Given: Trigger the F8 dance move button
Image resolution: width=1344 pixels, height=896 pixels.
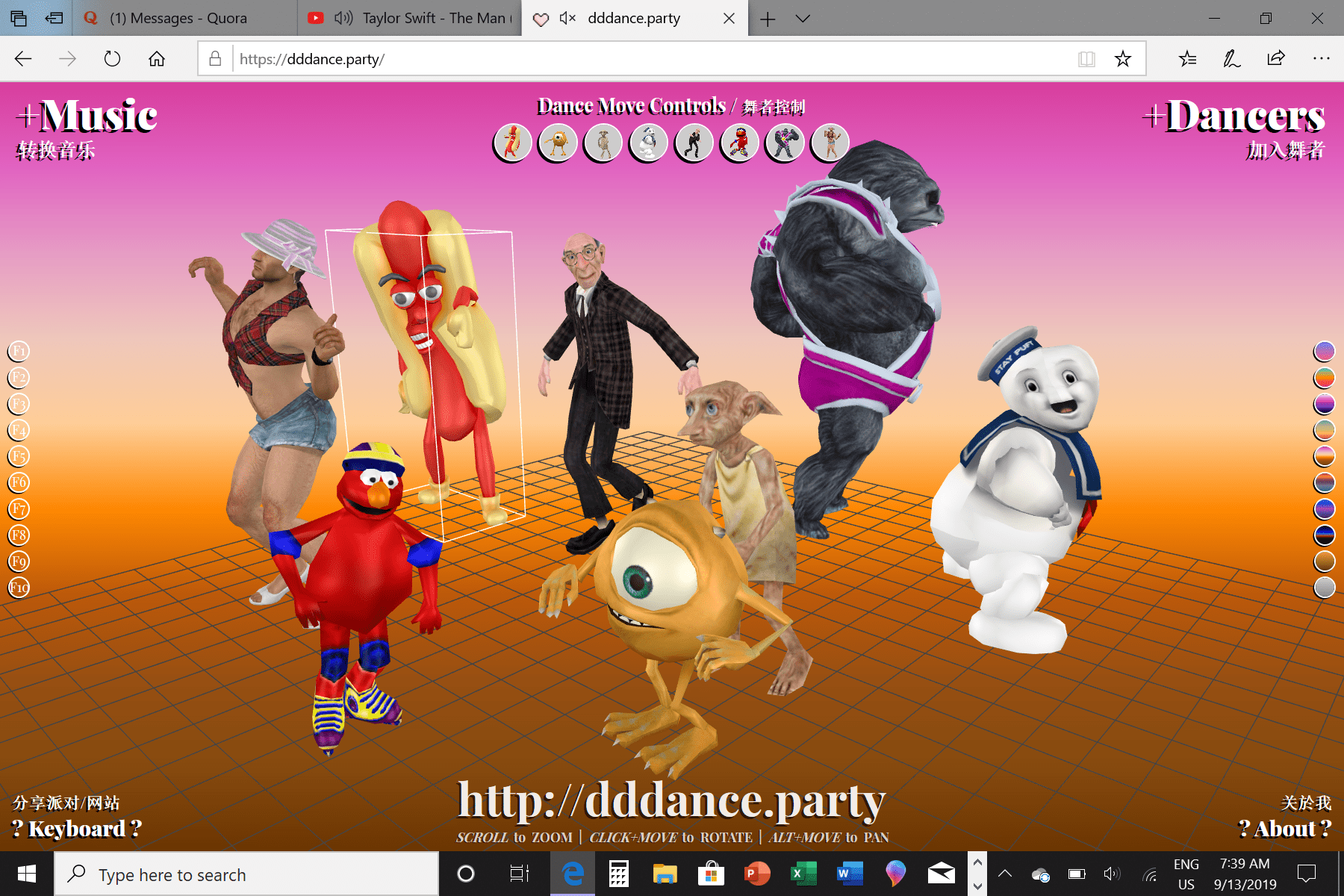Looking at the screenshot, I should pos(19,535).
